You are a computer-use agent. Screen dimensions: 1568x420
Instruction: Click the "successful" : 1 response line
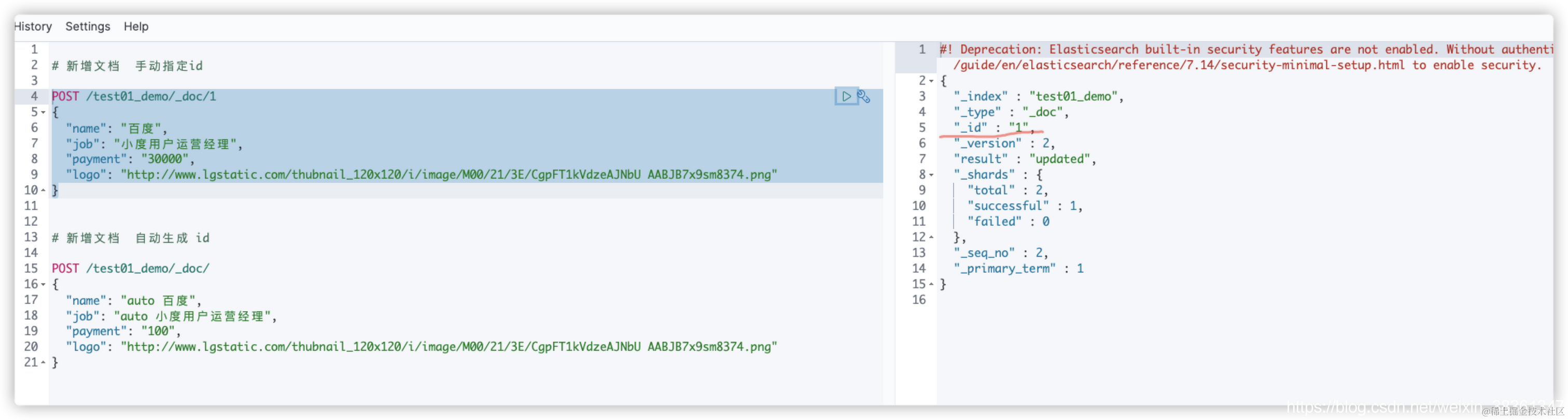click(x=1025, y=206)
